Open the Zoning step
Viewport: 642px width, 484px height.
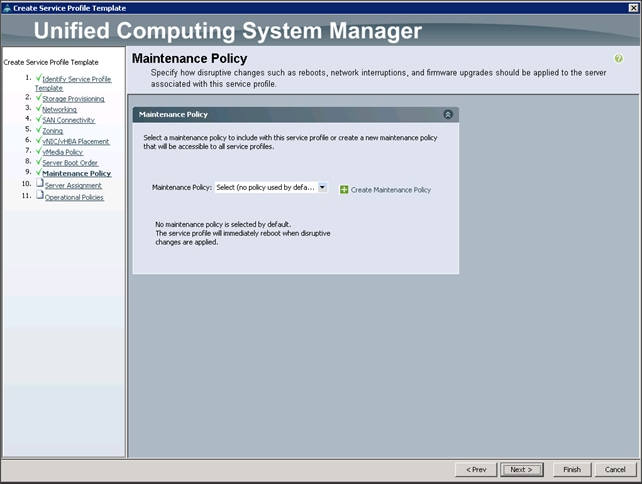[52, 131]
